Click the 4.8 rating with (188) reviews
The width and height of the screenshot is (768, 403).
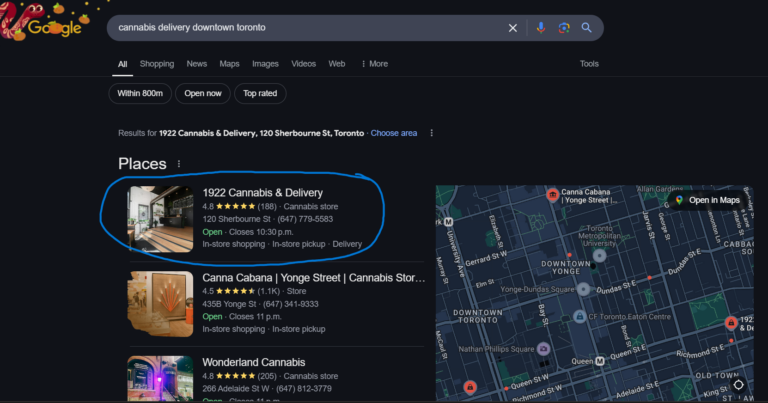pos(240,207)
